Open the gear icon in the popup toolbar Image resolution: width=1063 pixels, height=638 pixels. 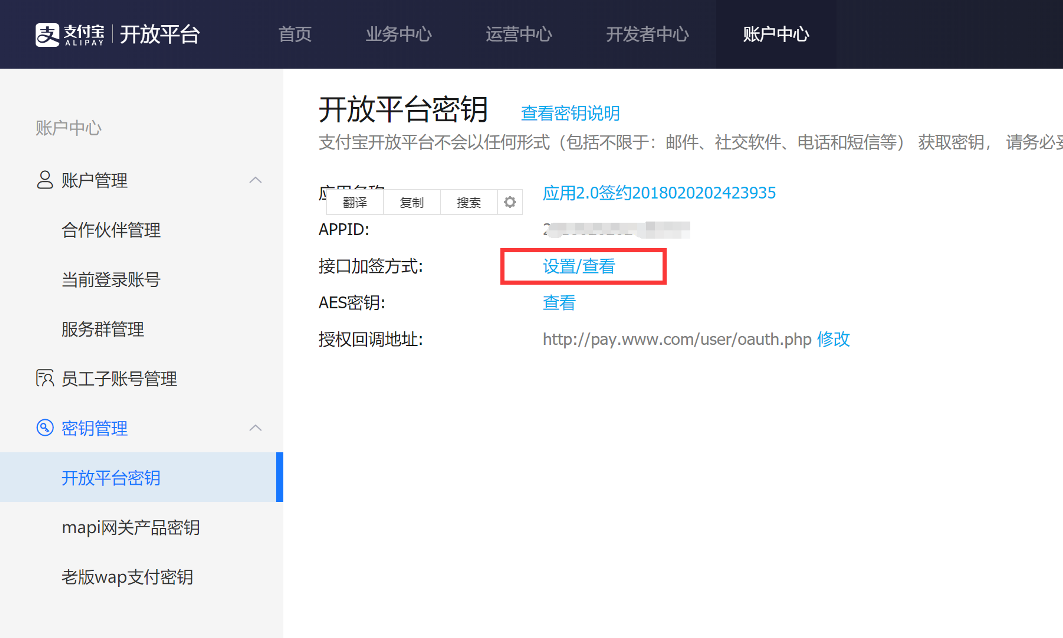coord(510,201)
